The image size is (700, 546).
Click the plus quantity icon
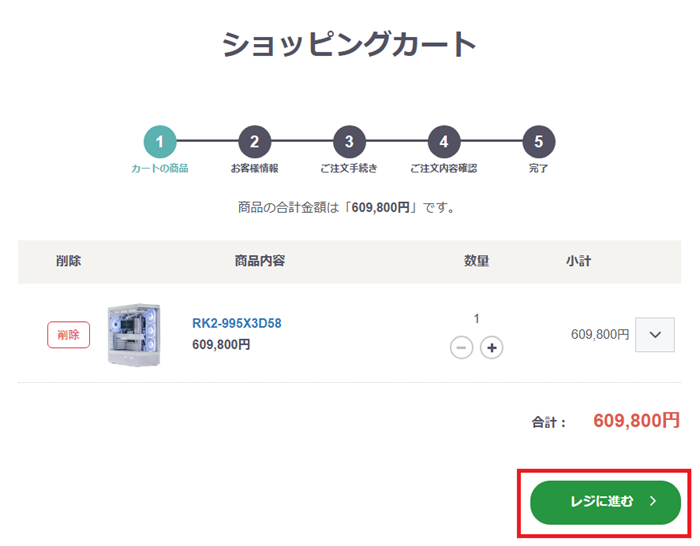(x=492, y=347)
